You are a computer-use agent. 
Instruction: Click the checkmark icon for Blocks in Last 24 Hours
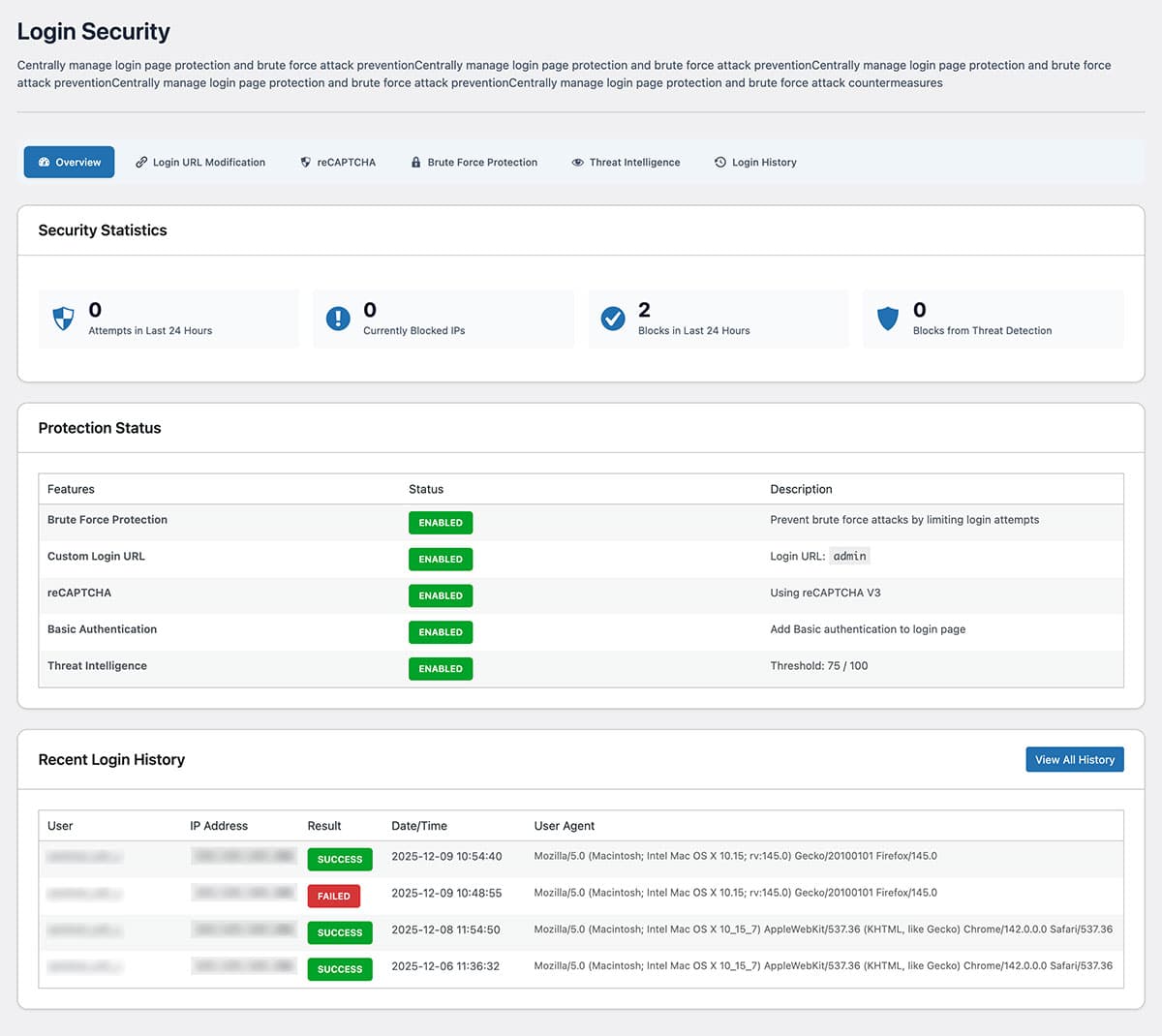click(613, 319)
